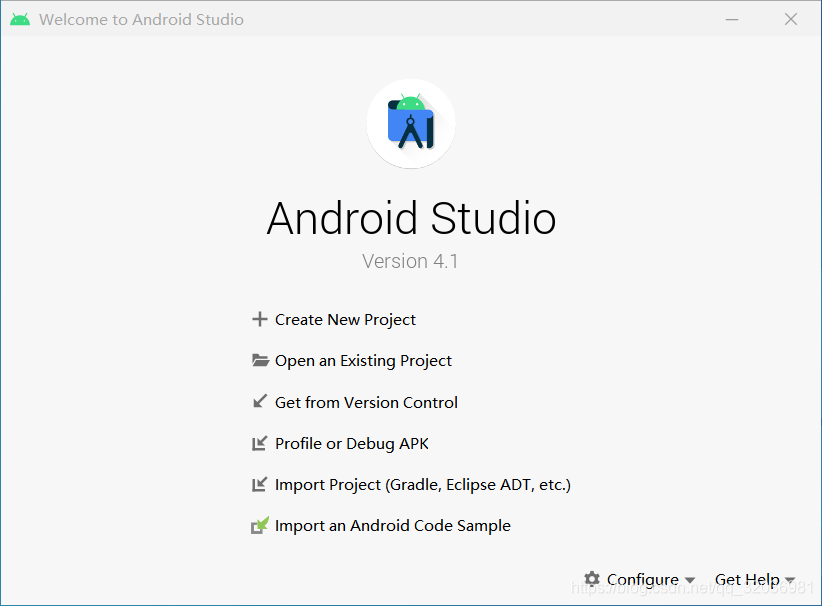Click the plus icon beside Create New Project
This screenshot has width=822, height=606.
[x=259, y=319]
